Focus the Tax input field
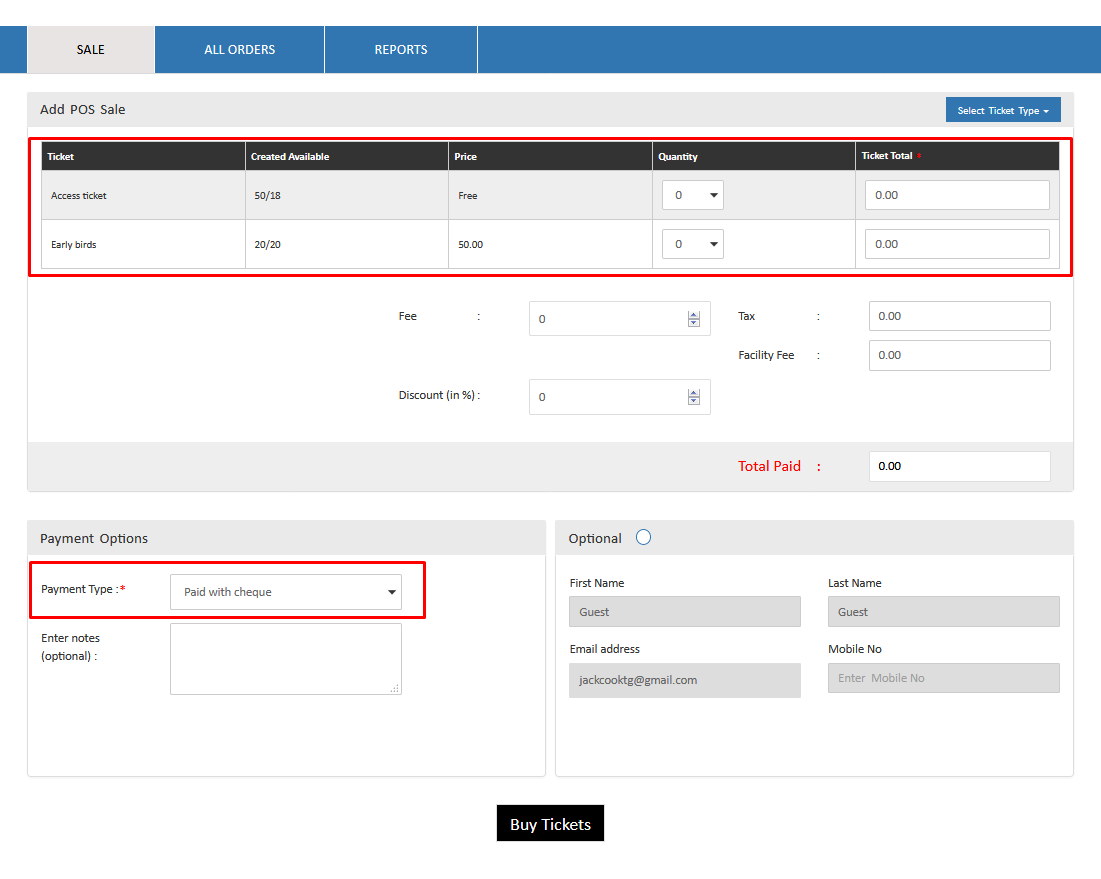This screenshot has width=1101, height=879. pyautogui.click(x=959, y=316)
